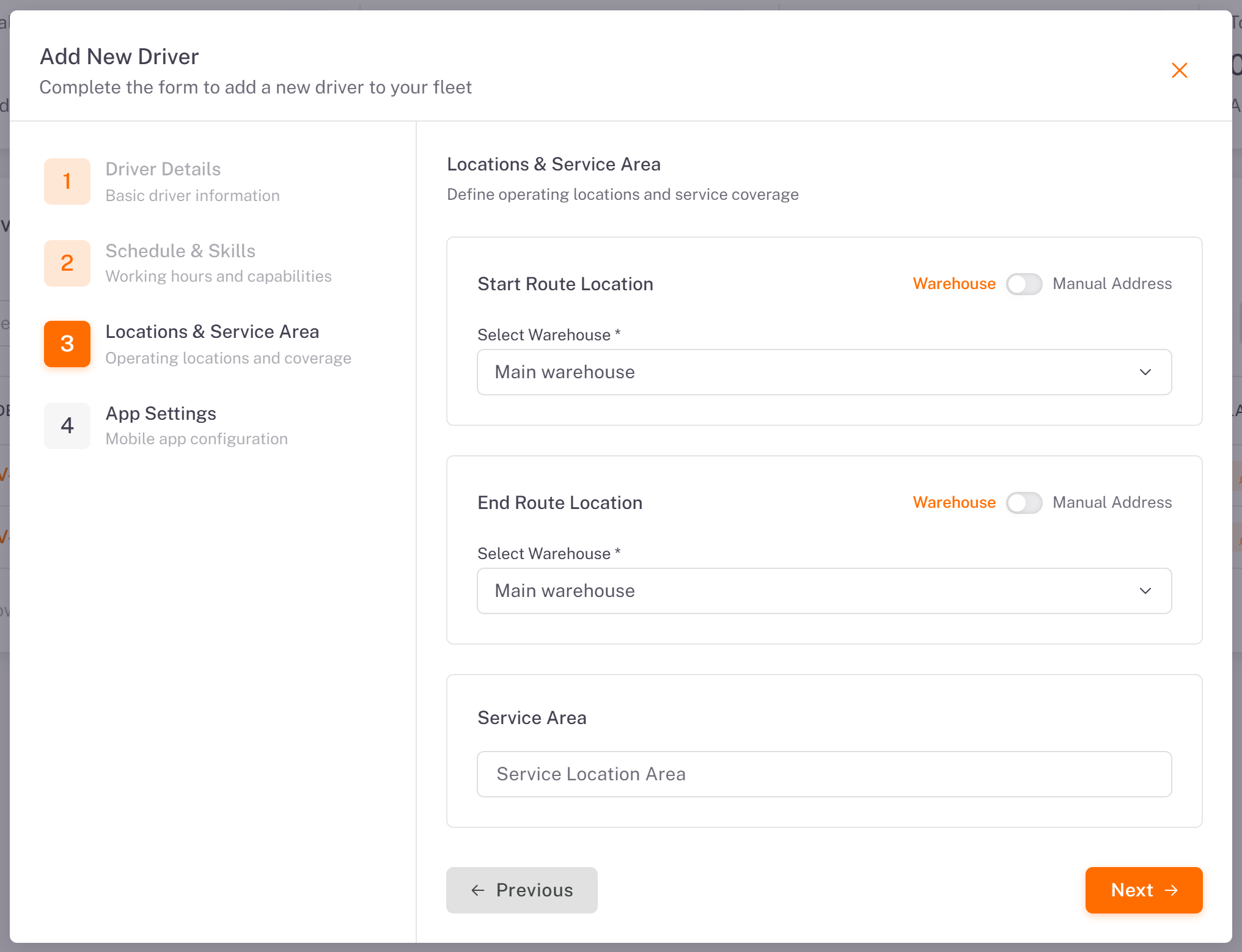Screen dimensions: 1242x952
Task: Click the Next button
Action: [1144, 890]
